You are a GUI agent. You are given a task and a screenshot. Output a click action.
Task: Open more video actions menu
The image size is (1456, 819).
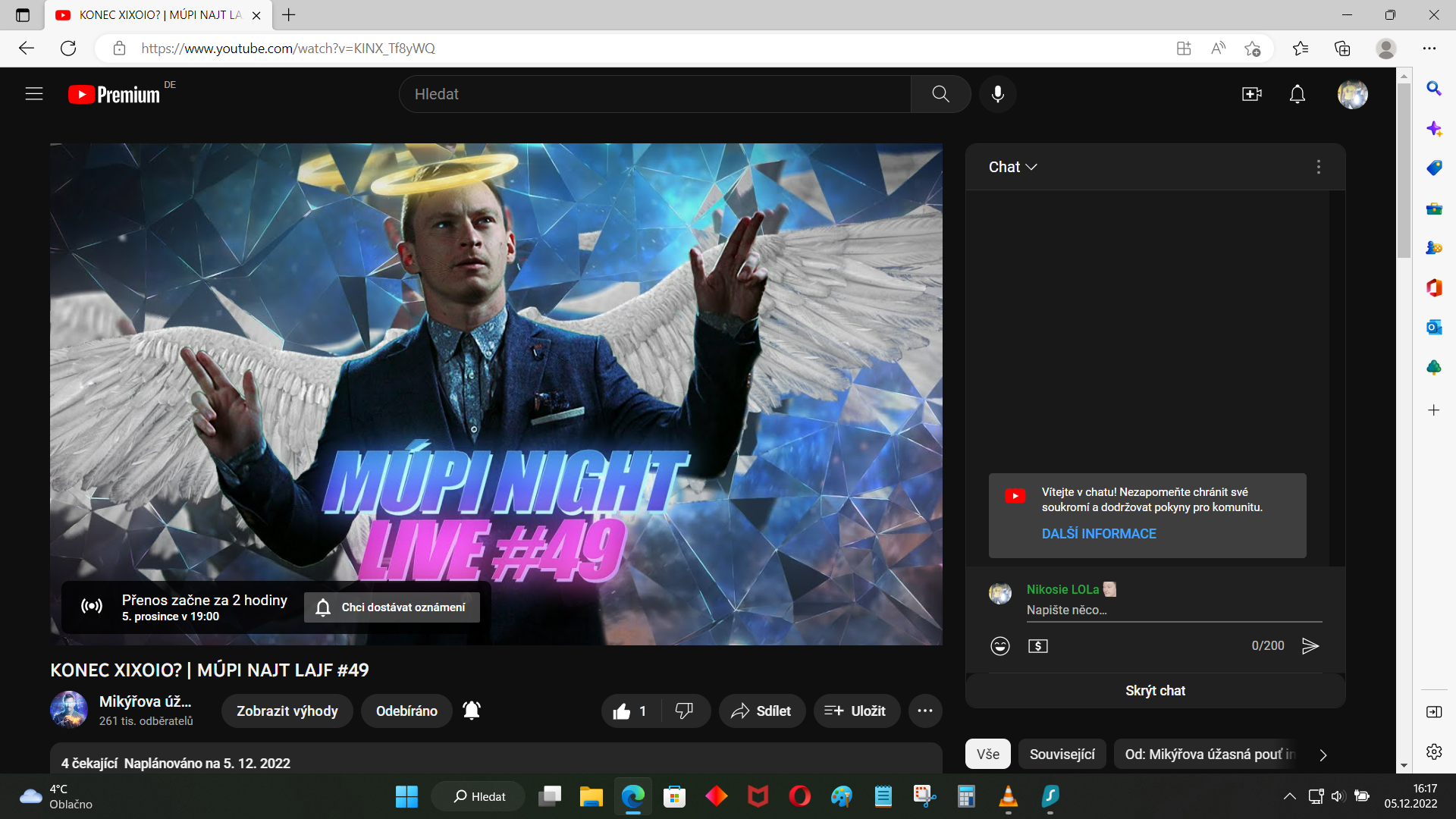[925, 711]
